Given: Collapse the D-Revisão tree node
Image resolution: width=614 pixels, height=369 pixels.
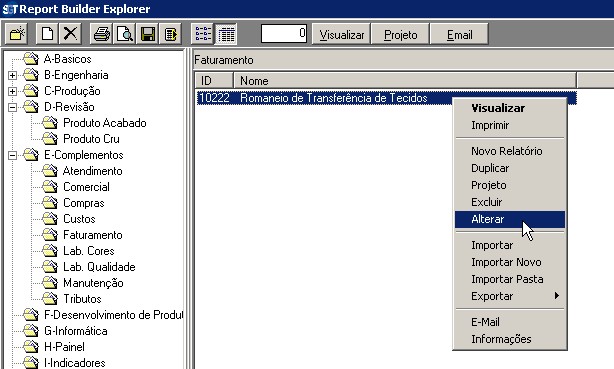Looking at the screenshot, I should coord(13,107).
